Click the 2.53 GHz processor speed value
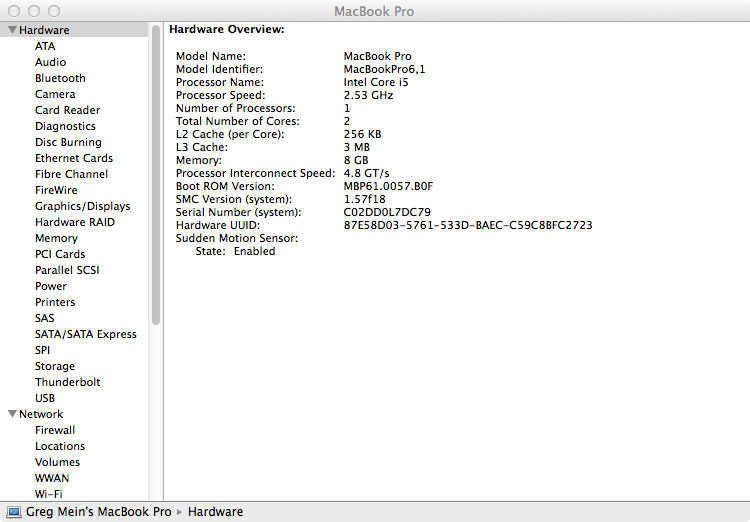Viewport: 750px width, 522px height. click(368, 95)
